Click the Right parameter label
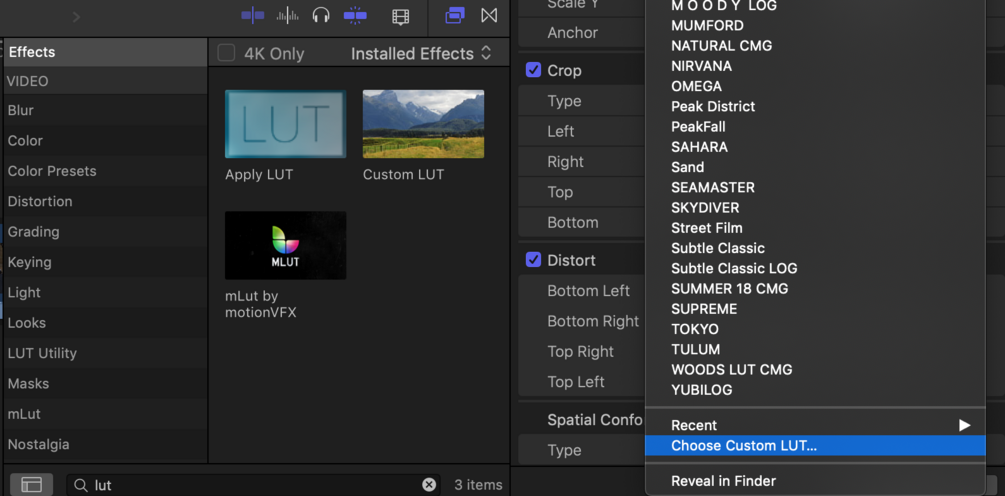 tap(565, 161)
